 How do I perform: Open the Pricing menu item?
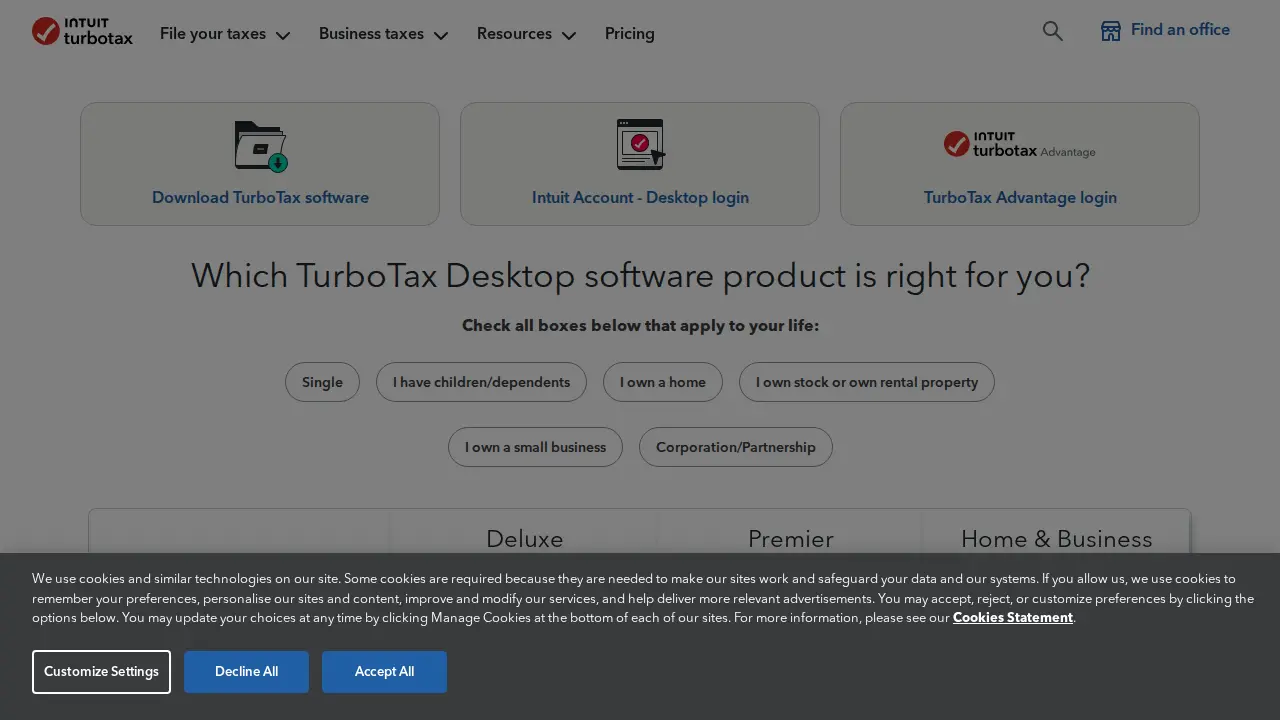point(630,33)
